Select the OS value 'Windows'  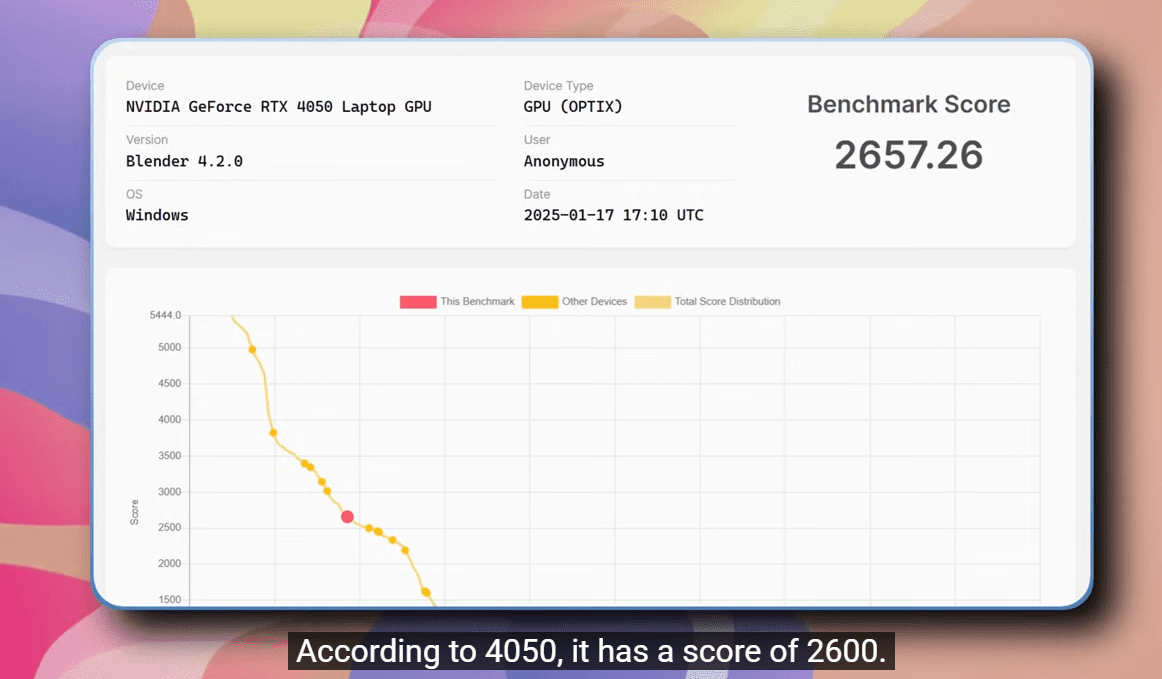157,215
